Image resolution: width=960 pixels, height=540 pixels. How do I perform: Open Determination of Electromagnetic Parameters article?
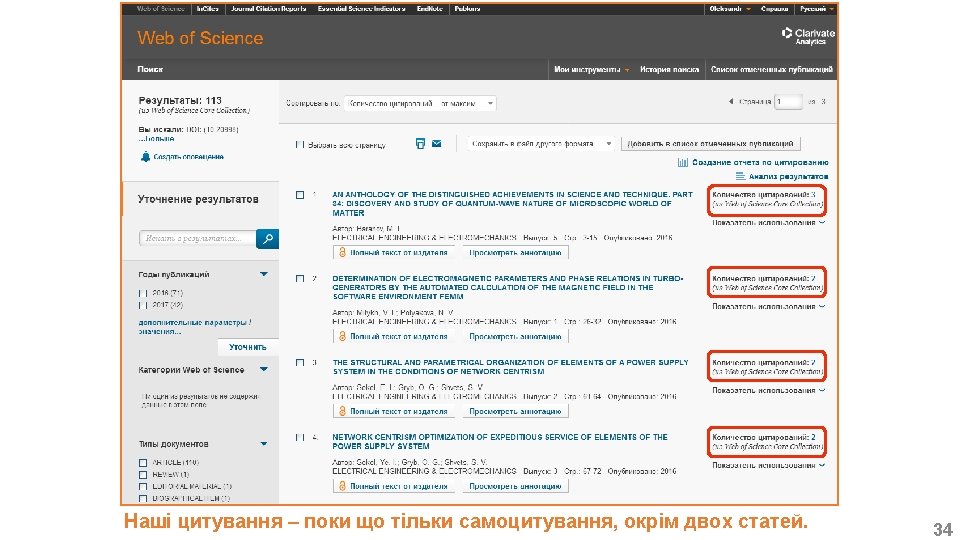[x=508, y=288]
